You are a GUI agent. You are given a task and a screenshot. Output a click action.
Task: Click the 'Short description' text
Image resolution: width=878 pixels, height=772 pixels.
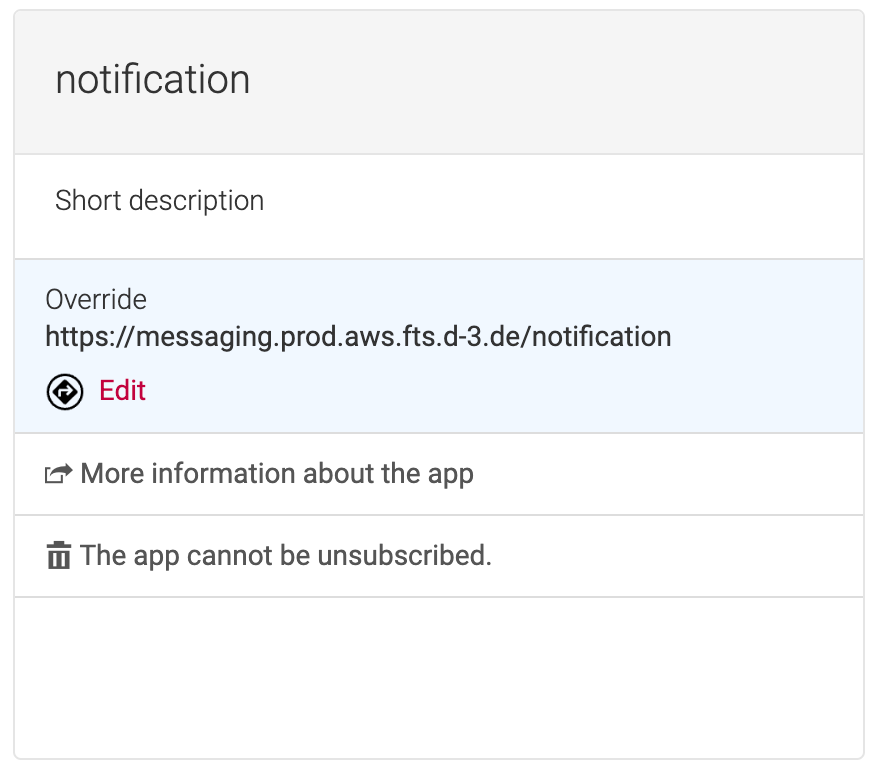pos(159,201)
